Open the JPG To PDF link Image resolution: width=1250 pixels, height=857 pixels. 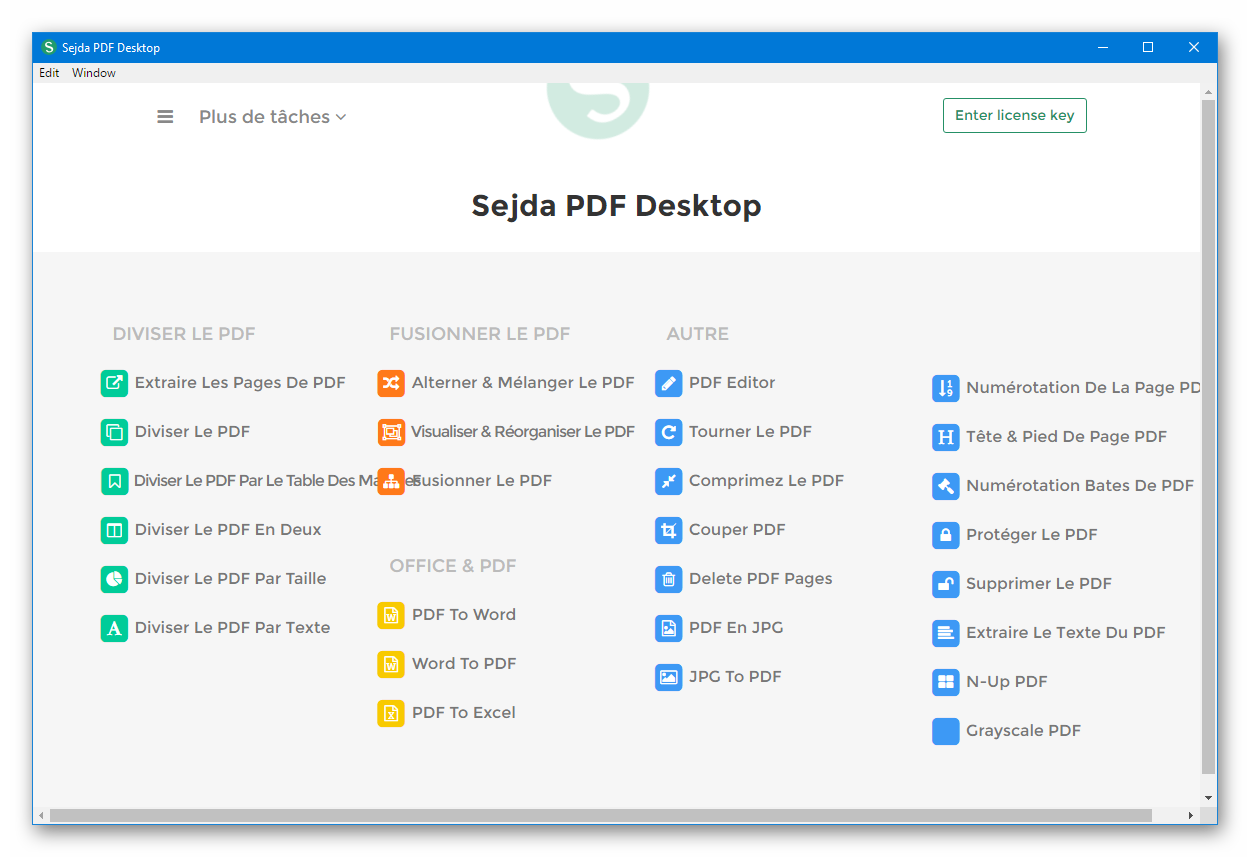click(735, 677)
